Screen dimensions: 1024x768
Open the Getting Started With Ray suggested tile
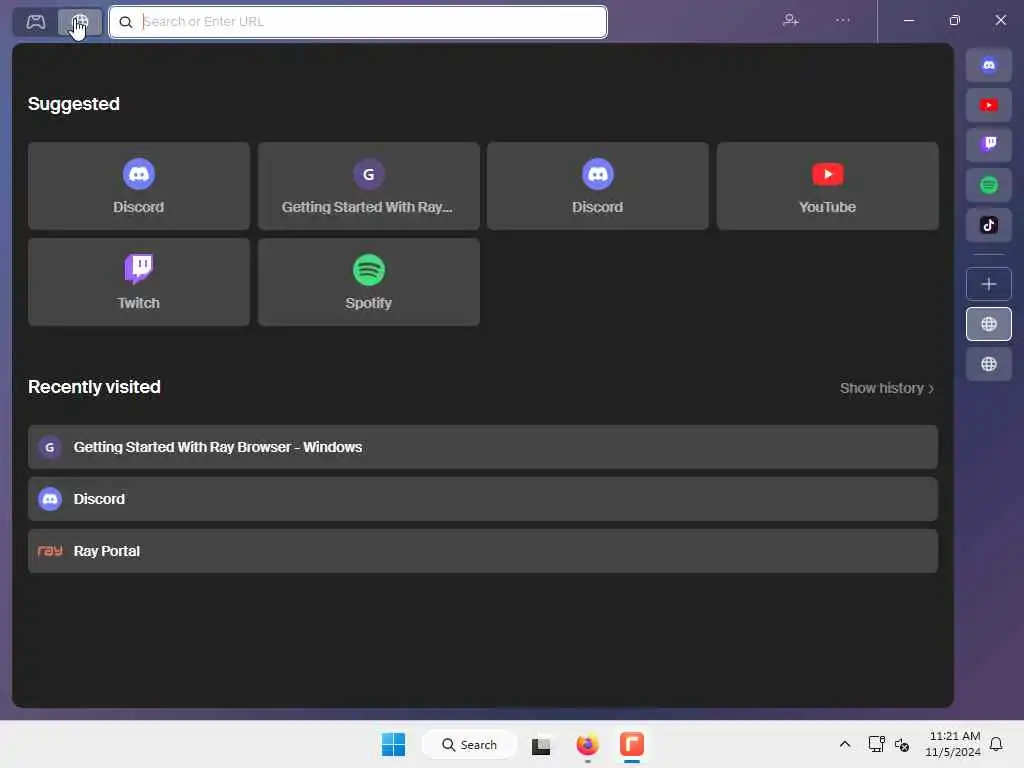pyautogui.click(x=368, y=186)
